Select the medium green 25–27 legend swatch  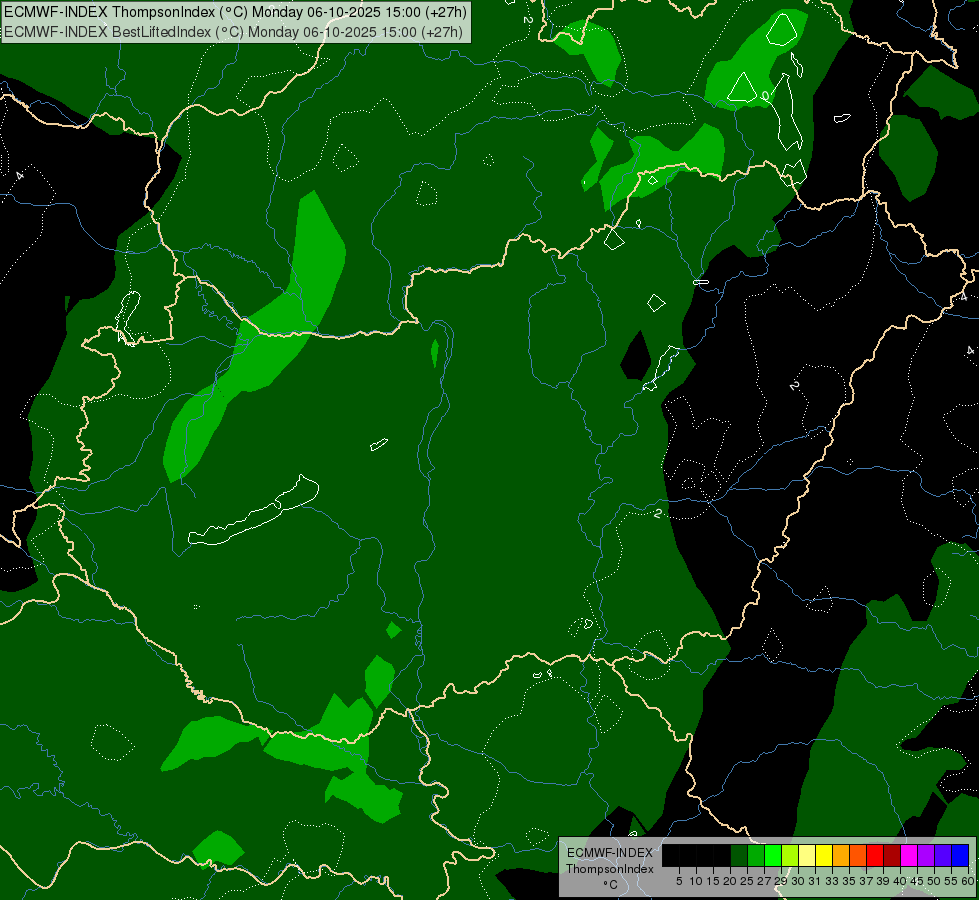coord(756,855)
